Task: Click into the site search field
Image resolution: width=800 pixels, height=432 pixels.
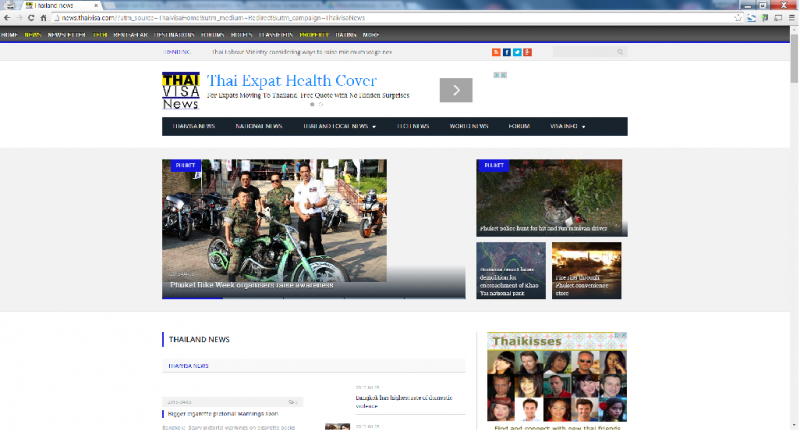Action: click(x=584, y=52)
